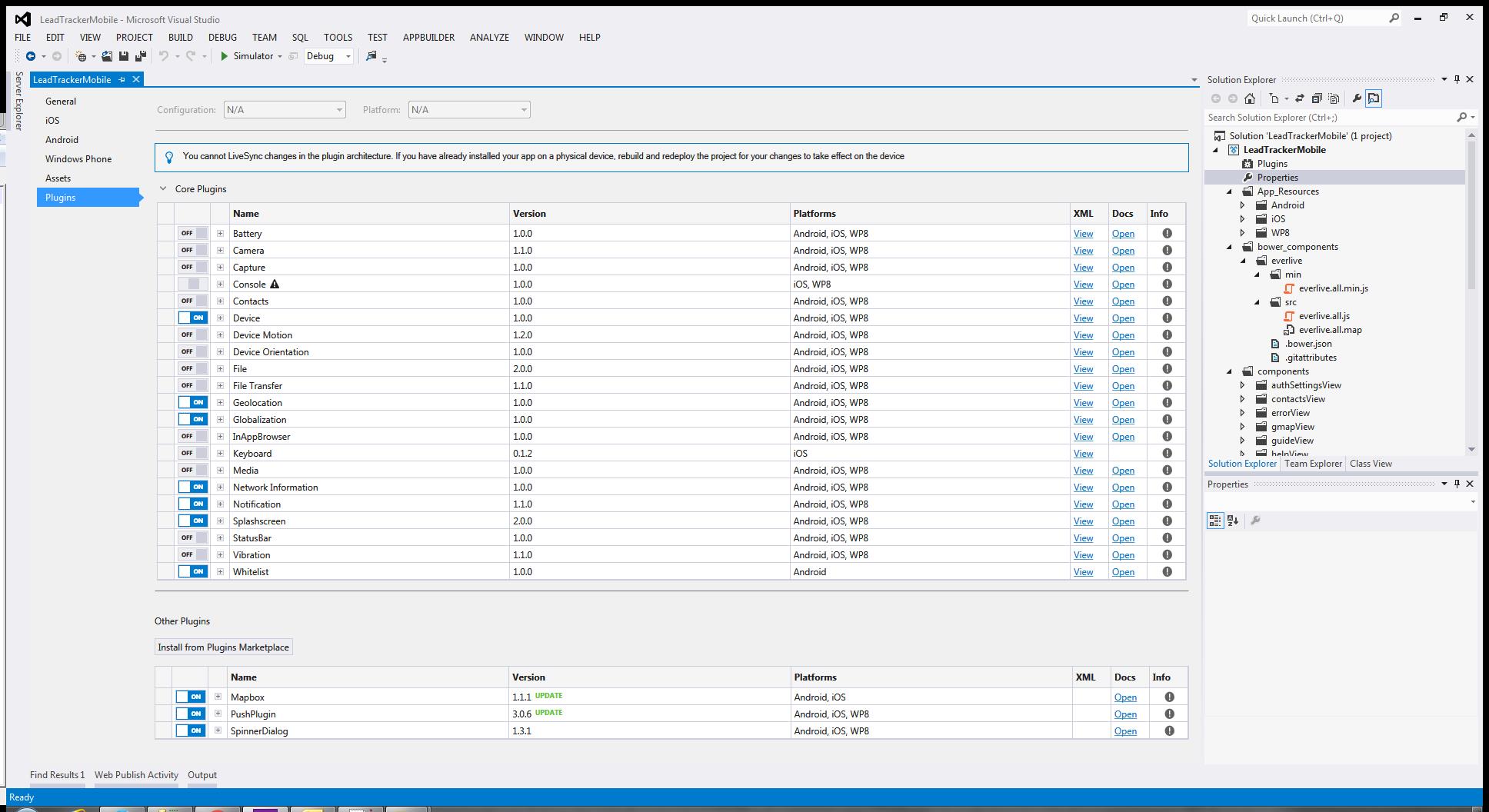1489x812 pixels.
Task: Click the Alphabetical sort icon in Properties panel
Action: pyautogui.click(x=1233, y=521)
